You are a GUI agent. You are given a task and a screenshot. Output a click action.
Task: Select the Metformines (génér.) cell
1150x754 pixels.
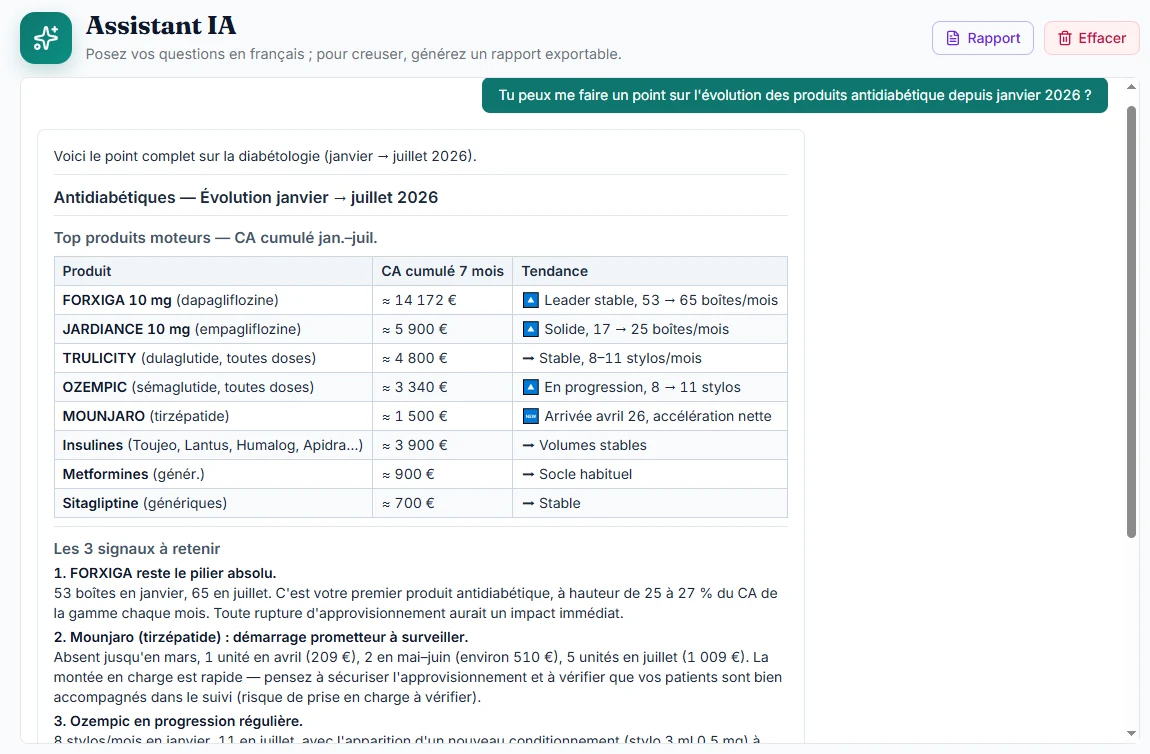(213, 474)
